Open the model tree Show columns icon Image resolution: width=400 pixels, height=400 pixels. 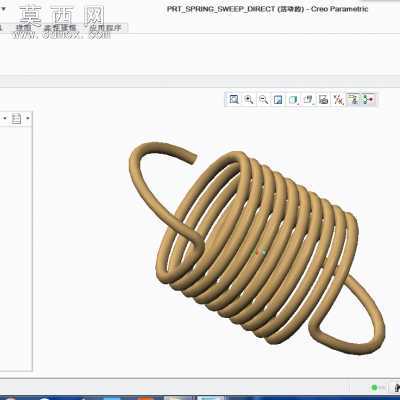point(16,118)
